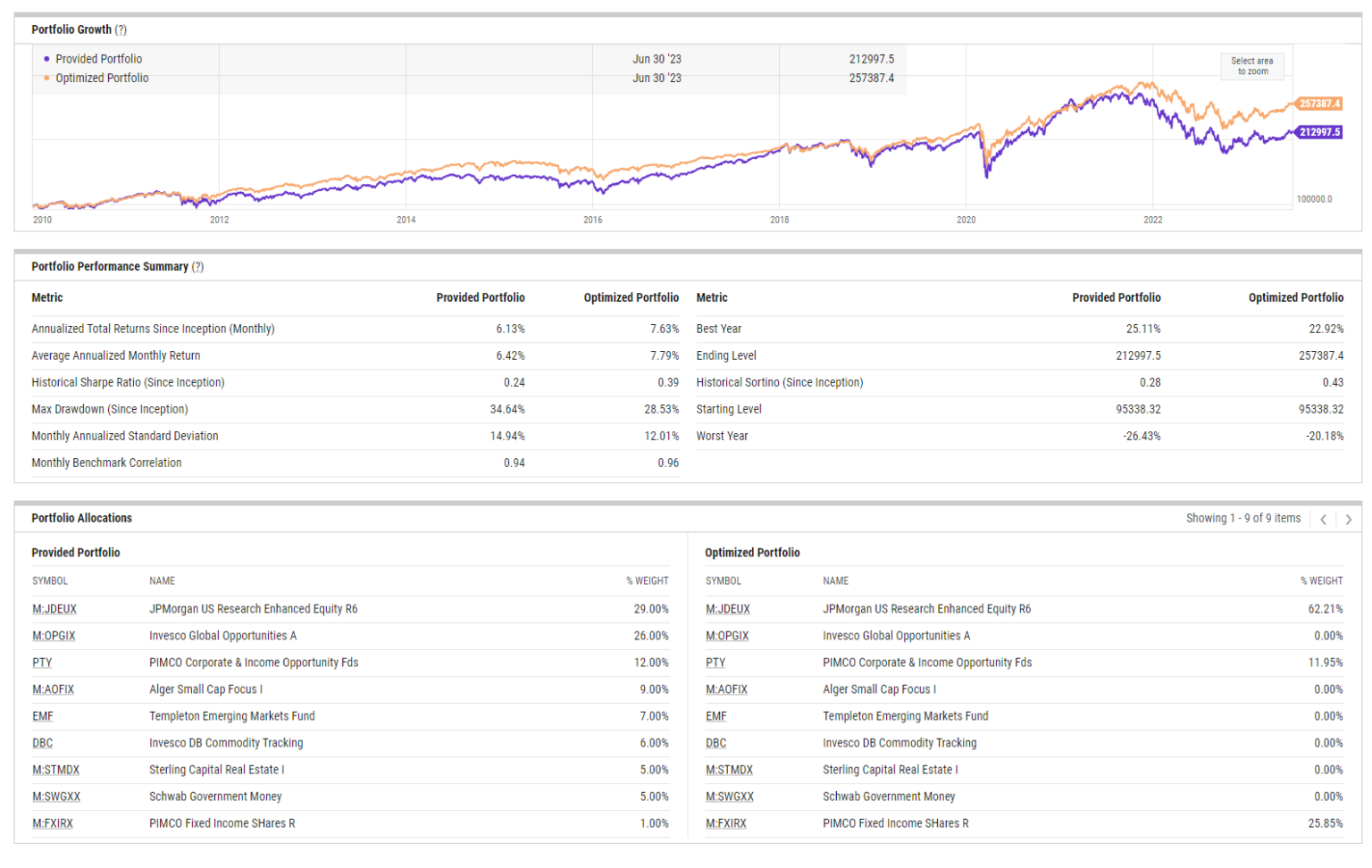Image resolution: width=1372 pixels, height=868 pixels.
Task: Open the EMF Templeton Emerging Markets link
Action: click(x=46, y=716)
